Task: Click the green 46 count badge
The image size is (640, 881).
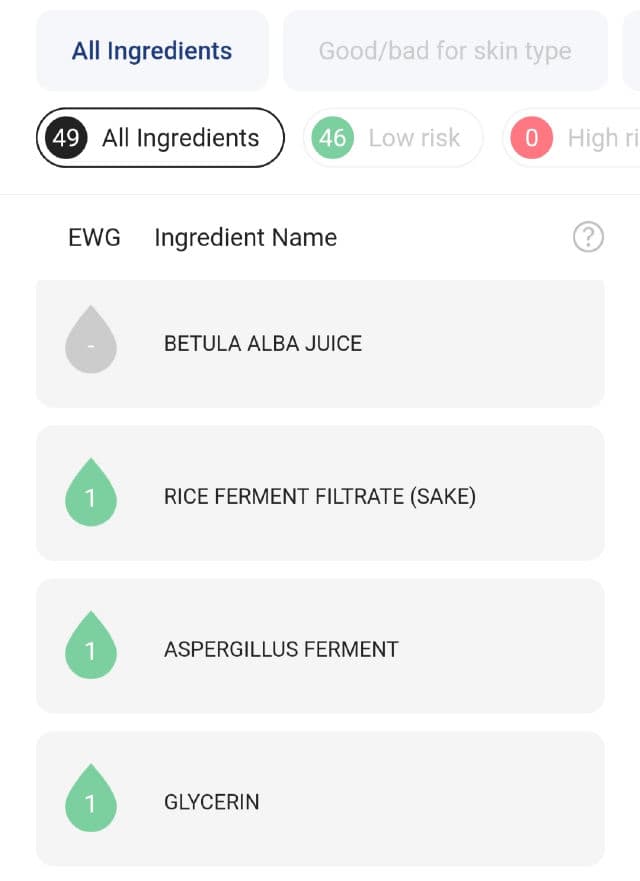Action: 332,138
